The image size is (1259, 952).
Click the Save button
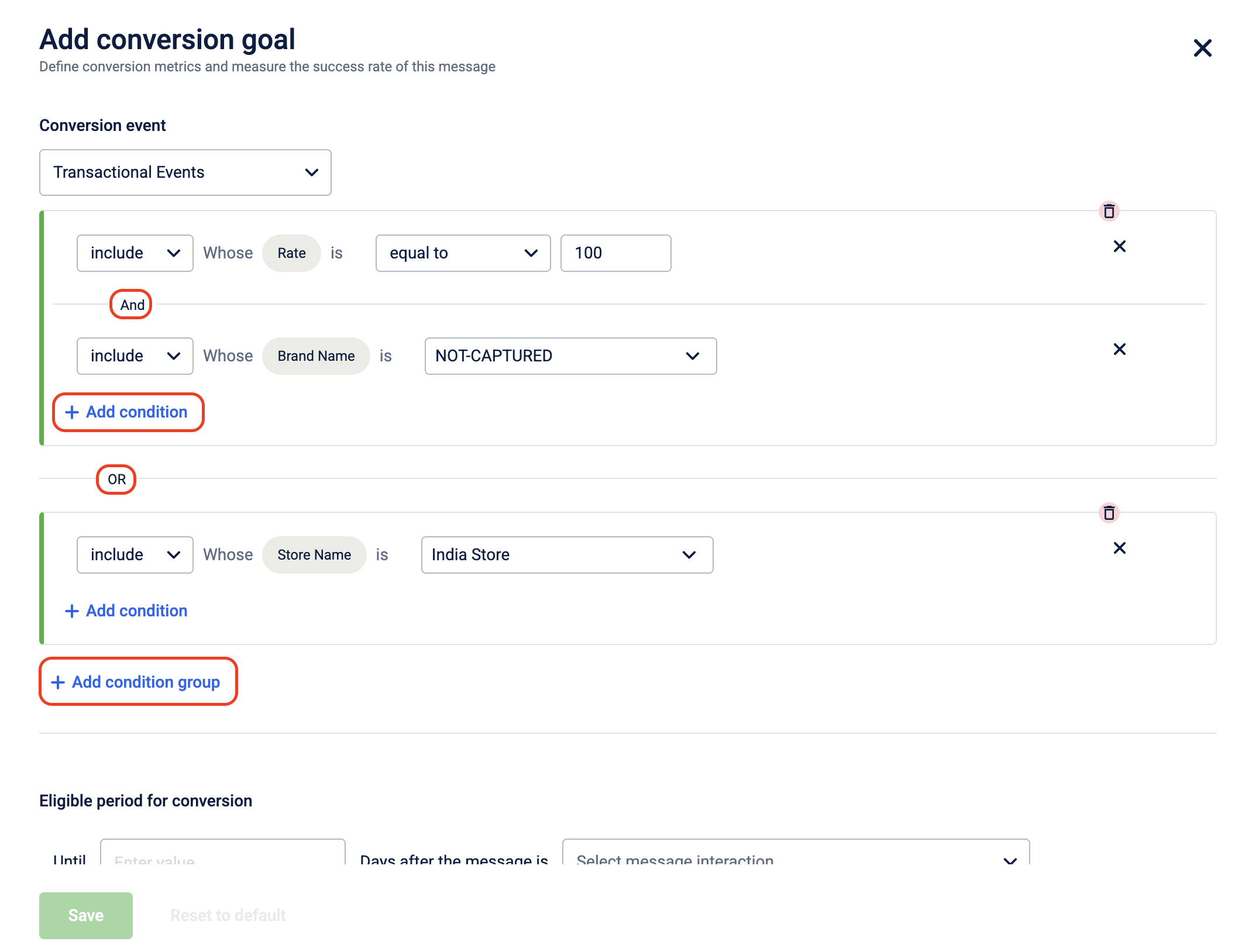86,915
